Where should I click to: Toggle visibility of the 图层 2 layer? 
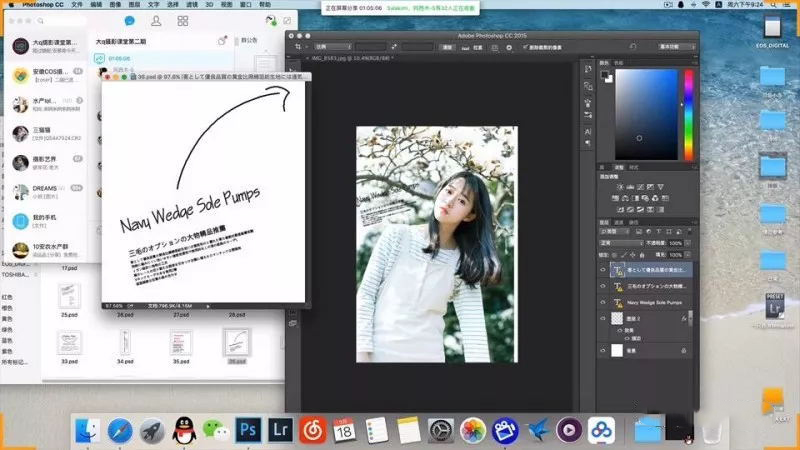pos(603,318)
